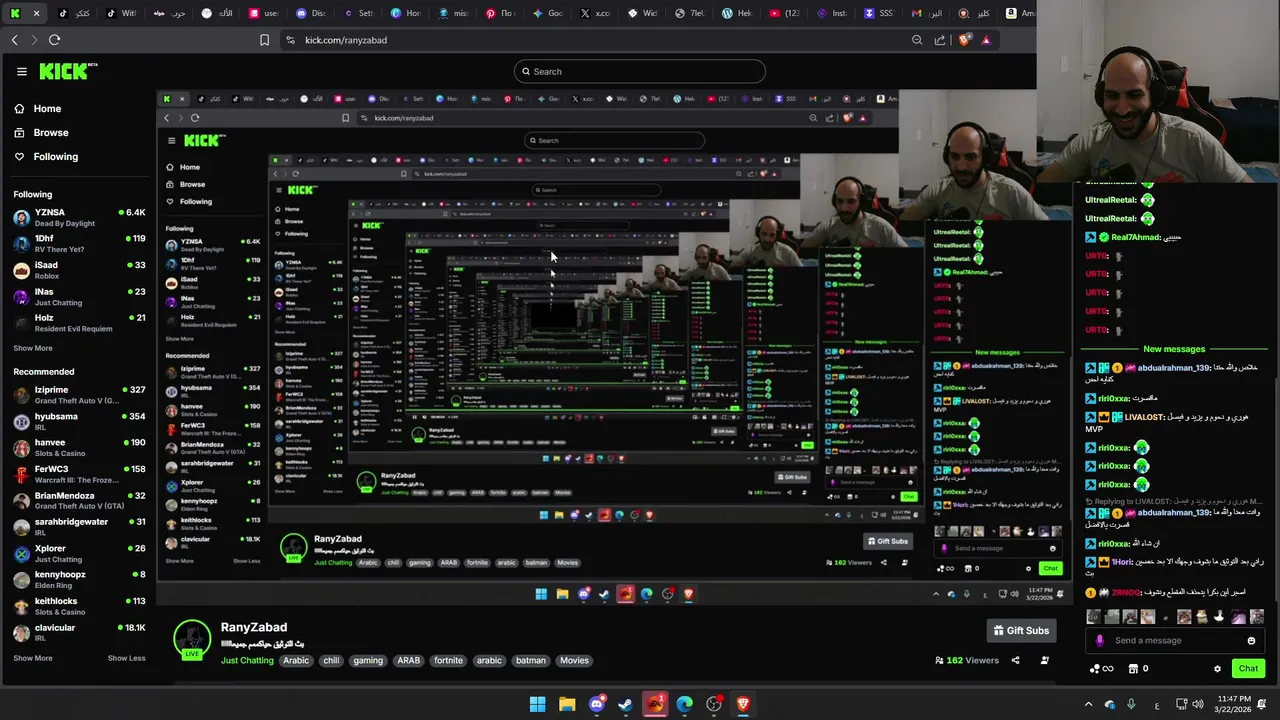1280x720 pixels.
Task: Open the volume icon in system tray
Action: click(x=1200, y=705)
